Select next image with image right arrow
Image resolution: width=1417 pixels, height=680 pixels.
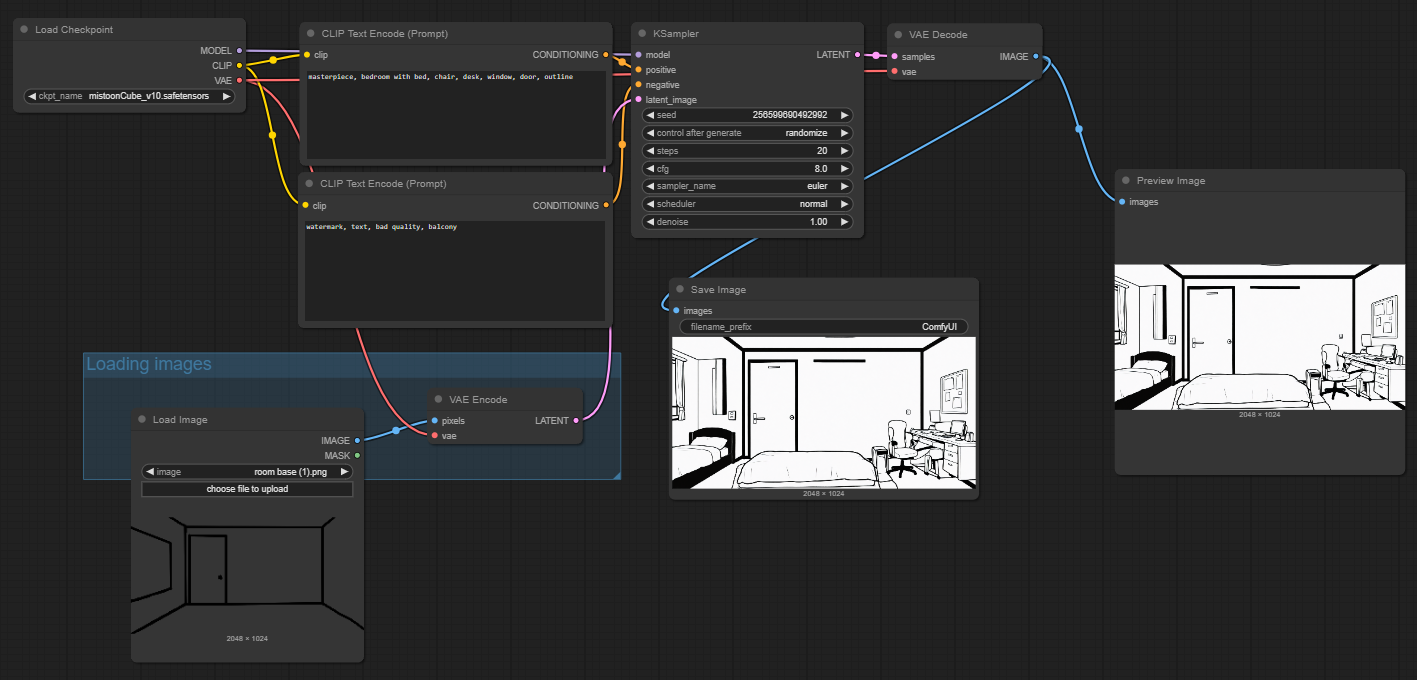[345, 472]
